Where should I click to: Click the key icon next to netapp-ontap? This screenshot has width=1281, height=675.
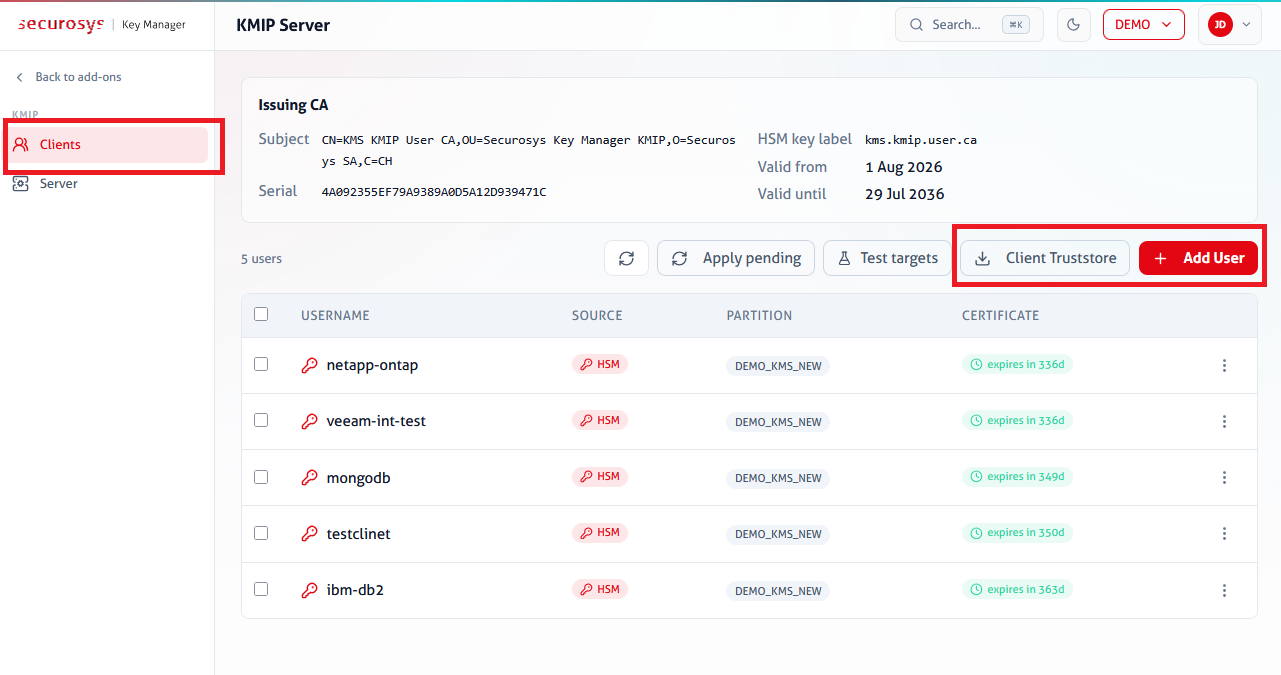pyautogui.click(x=310, y=366)
